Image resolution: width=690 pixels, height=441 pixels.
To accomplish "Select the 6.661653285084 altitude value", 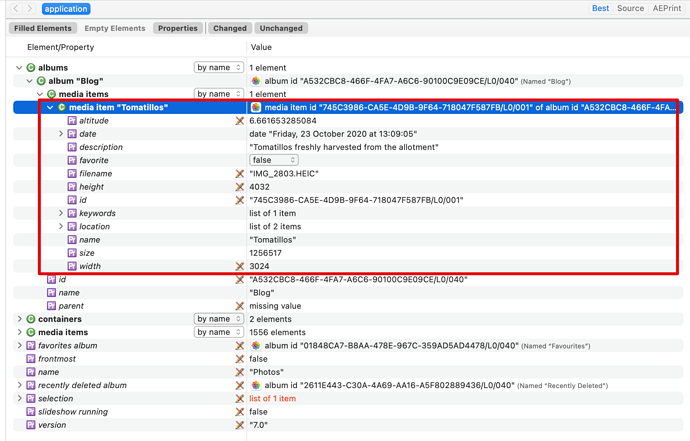I will (x=283, y=121).
